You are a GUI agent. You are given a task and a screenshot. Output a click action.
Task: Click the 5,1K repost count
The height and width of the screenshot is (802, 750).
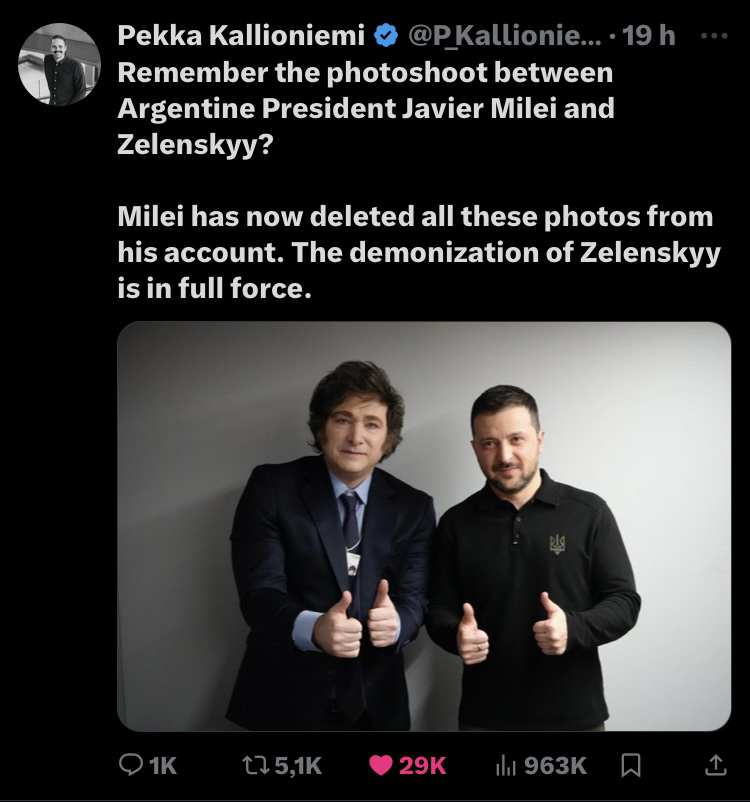pos(298,765)
